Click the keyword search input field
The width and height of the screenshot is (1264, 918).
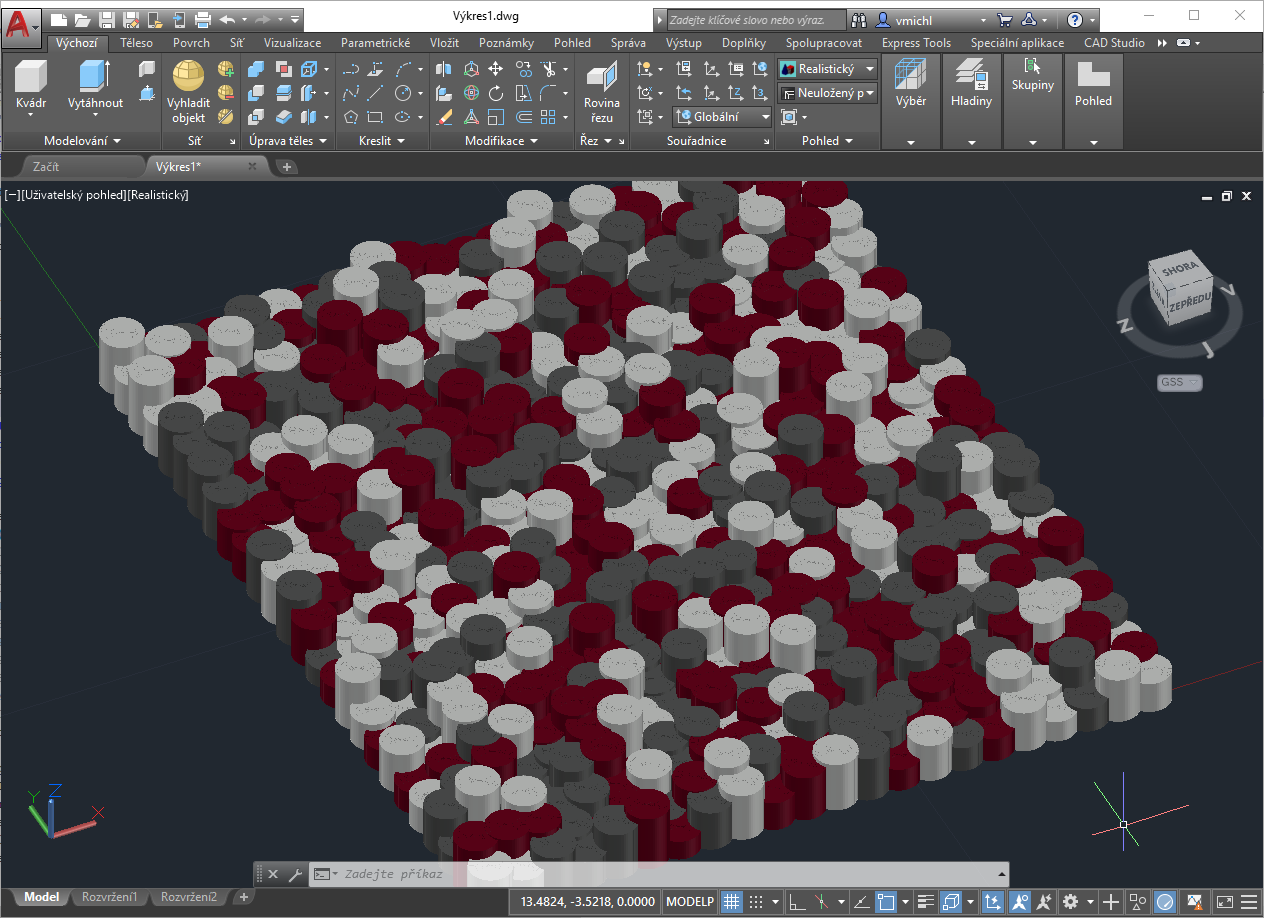(x=756, y=19)
